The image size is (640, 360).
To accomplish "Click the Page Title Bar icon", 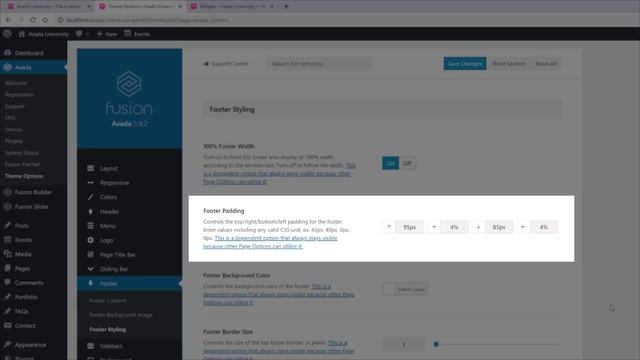I will (91, 254).
